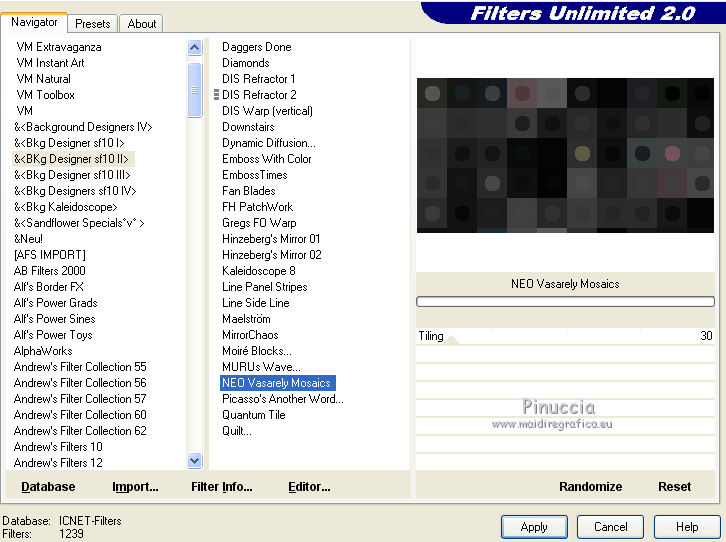Select &<Bkg Designer sf10 III> category

(x=72, y=174)
